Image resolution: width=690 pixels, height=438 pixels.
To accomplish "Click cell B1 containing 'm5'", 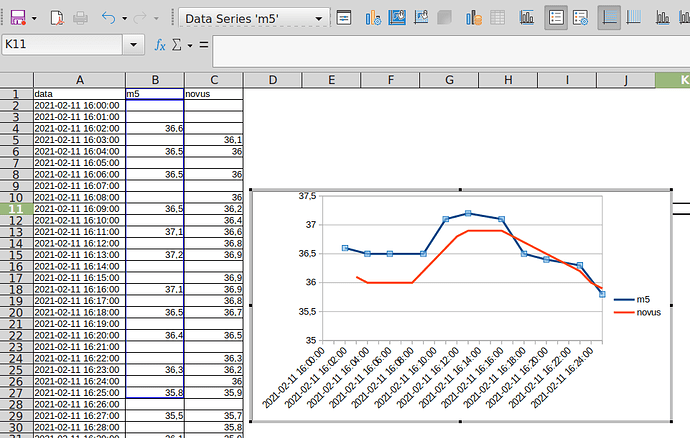I will pos(155,94).
